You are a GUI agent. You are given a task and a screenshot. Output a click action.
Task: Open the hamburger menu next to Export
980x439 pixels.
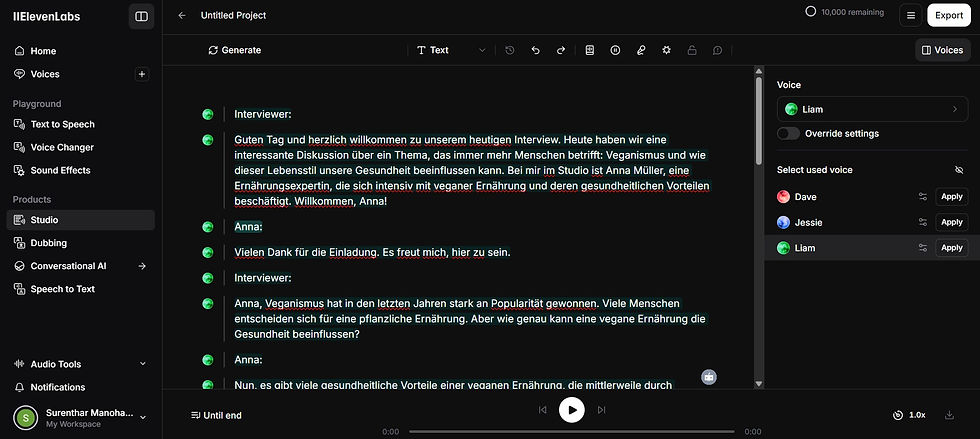tap(911, 16)
